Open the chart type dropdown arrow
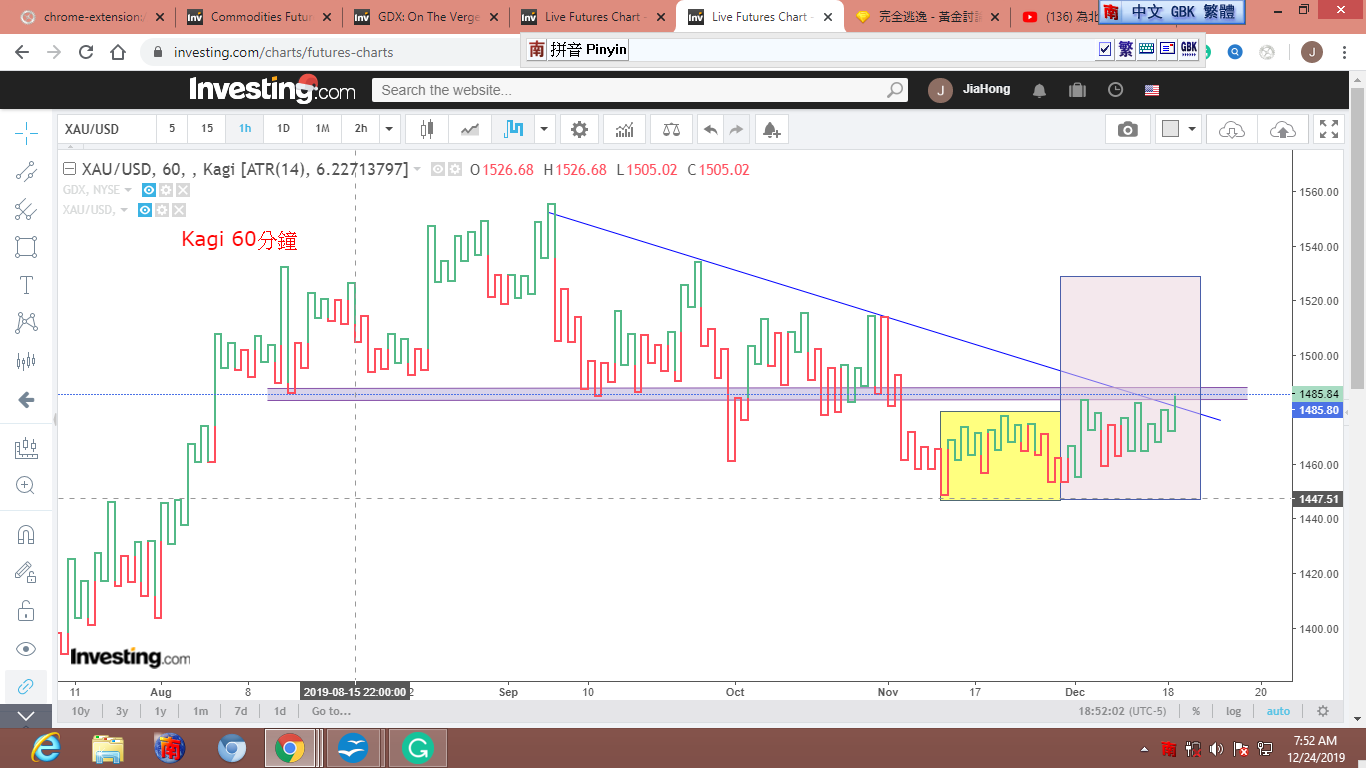Image resolution: width=1366 pixels, height=768 pixels. [544, 129]
